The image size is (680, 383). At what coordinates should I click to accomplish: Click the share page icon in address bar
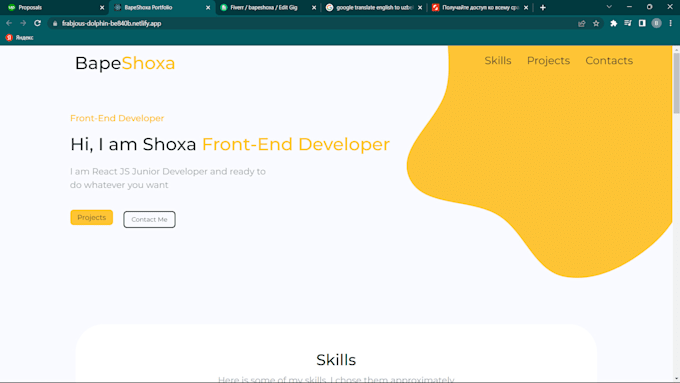(x=582, y=23)
